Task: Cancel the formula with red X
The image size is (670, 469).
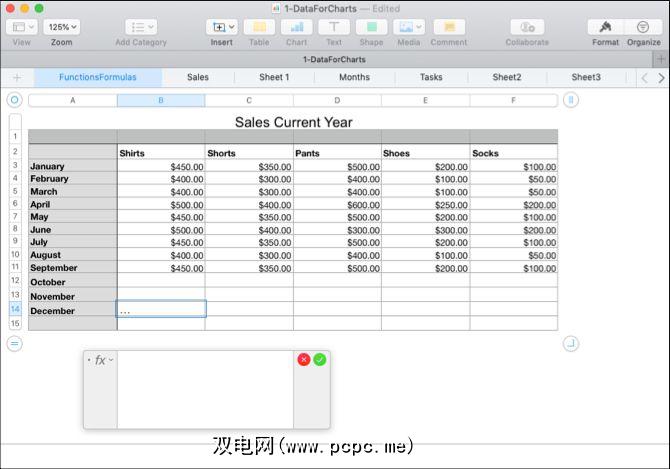Action: tap(304, 359)
